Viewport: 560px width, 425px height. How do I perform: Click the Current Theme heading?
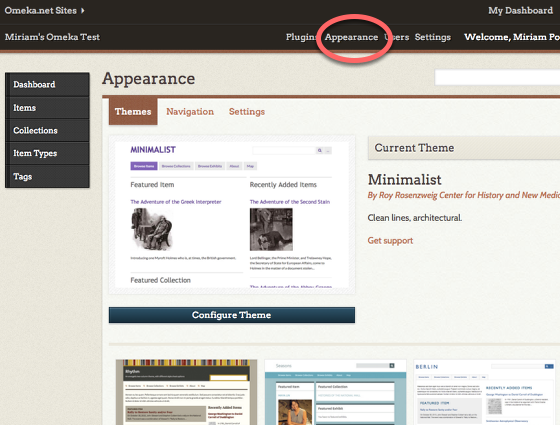[x=414, y=148]
